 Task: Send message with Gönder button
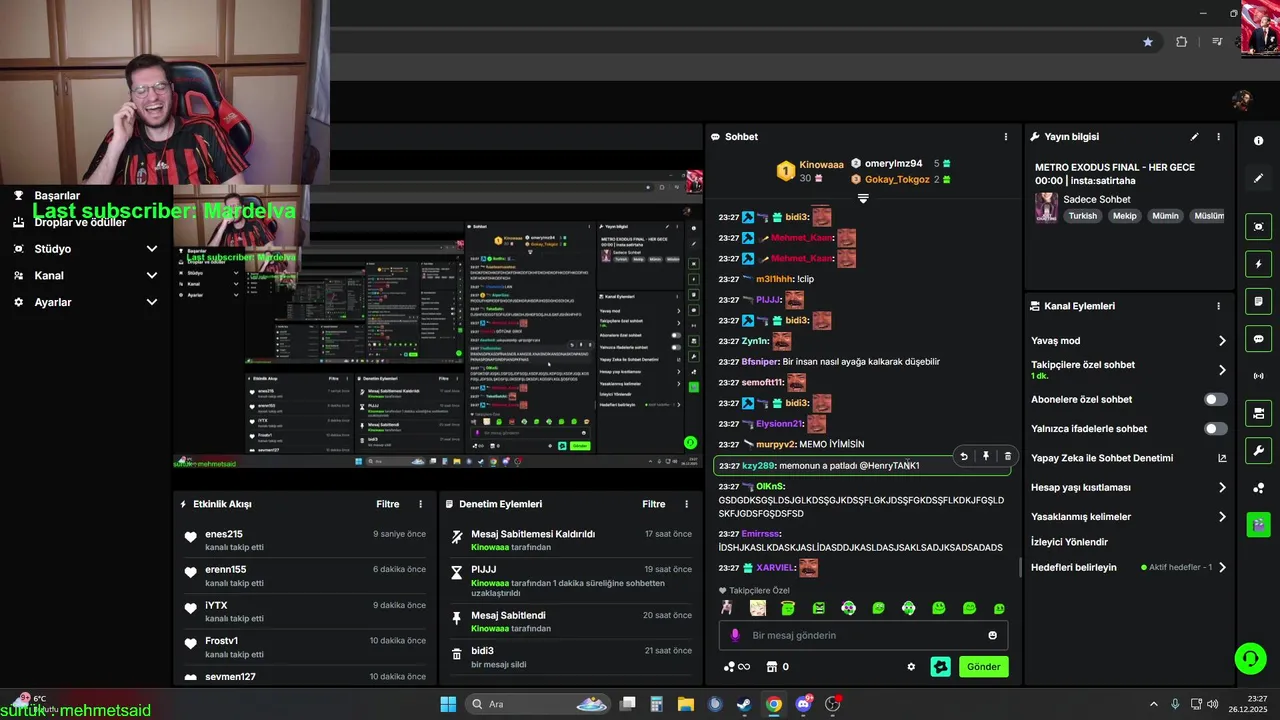983,667
